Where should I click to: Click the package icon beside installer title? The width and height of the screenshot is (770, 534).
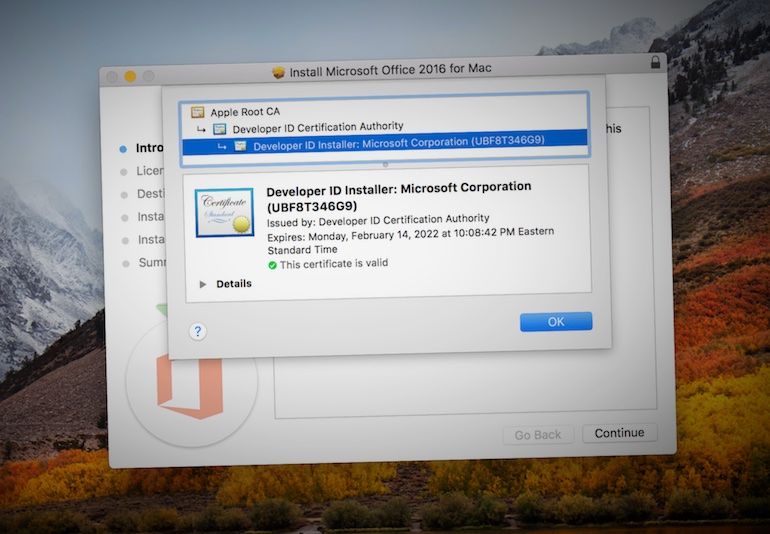278,73
